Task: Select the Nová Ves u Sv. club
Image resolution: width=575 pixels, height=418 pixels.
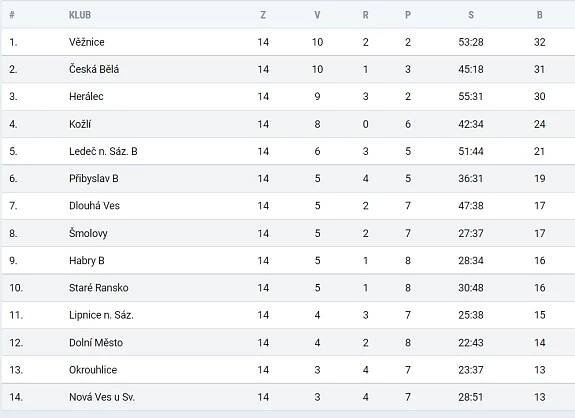Action: point(102,397)
